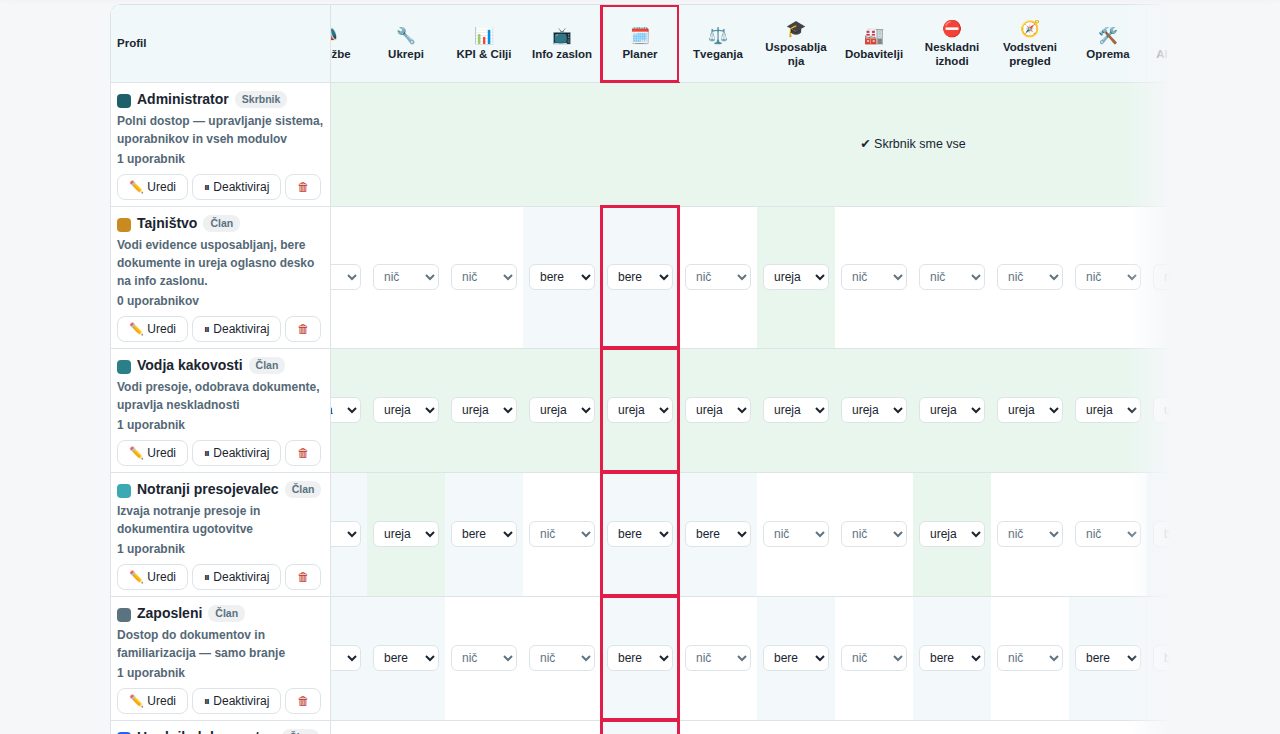1280x734 pixels.
Task: Delete the Zaposleni profile with the trash icon
Action: [x=303, y=701]
